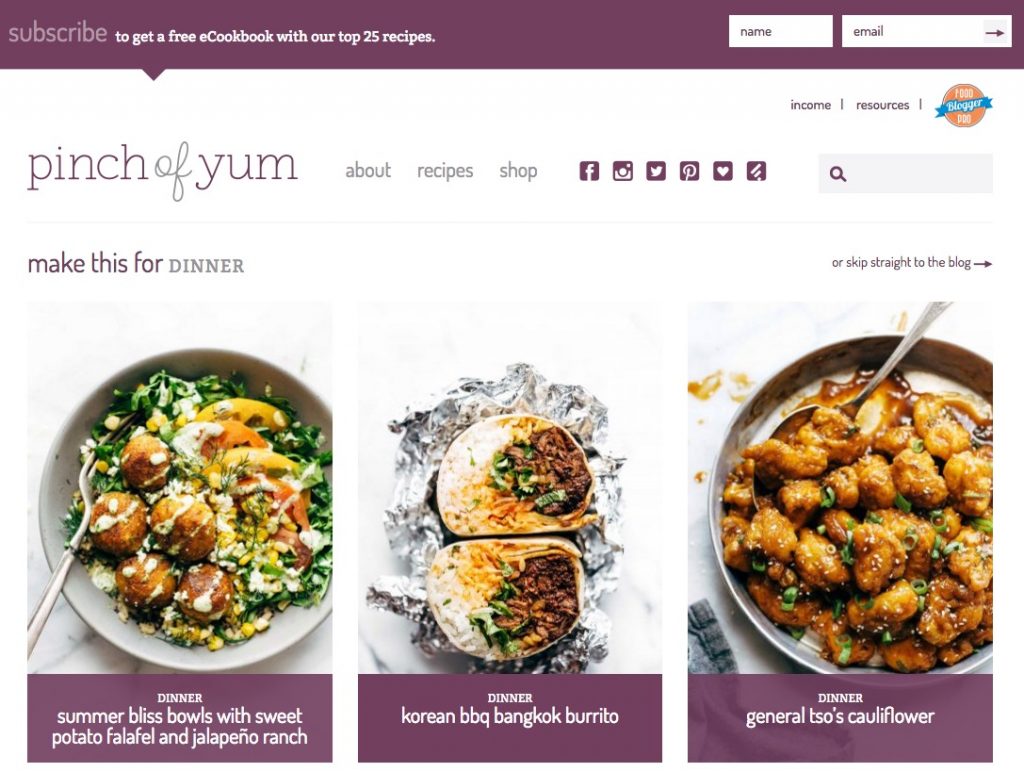Open the Facebook social icon
The height and width of the screenshot is (772, 1024).
click(x=589, y=171)
